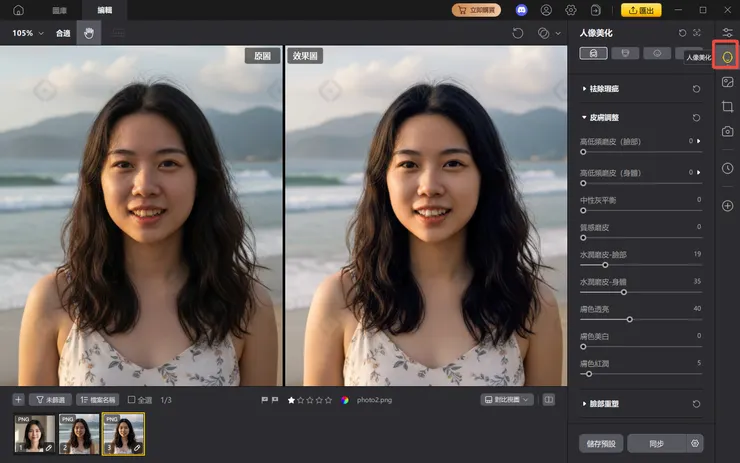The width and height of the screenshot is (740, 463).
Task: Adjust the 膚色美白 slider handle
Action: (x=583, y=346)
